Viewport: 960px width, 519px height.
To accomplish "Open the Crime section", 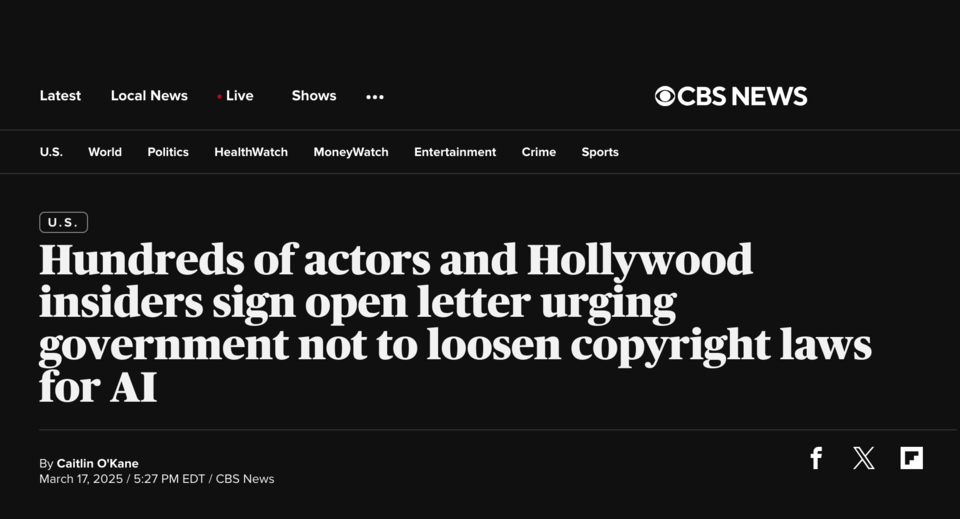I will point(539,152).
